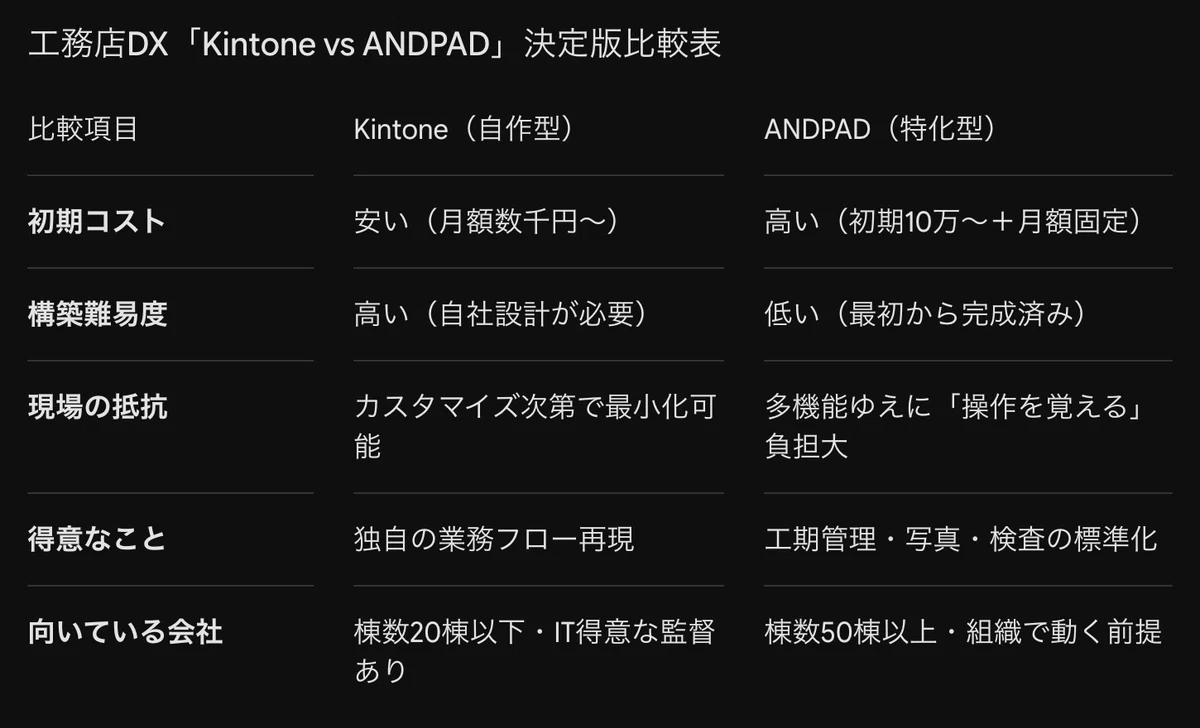Click the 低い（最初から完成済み） cell
Viewport: 1200px width, 728px height.
point(925,314)
